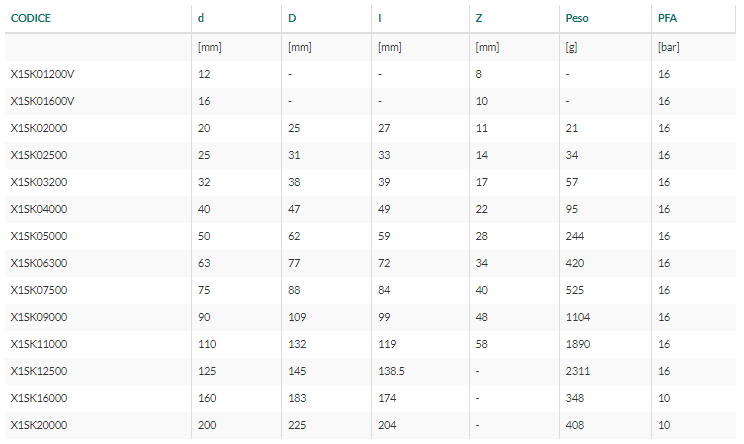Click the PFA column header
This screenshot has height=444, width=744.
(668, 18)
